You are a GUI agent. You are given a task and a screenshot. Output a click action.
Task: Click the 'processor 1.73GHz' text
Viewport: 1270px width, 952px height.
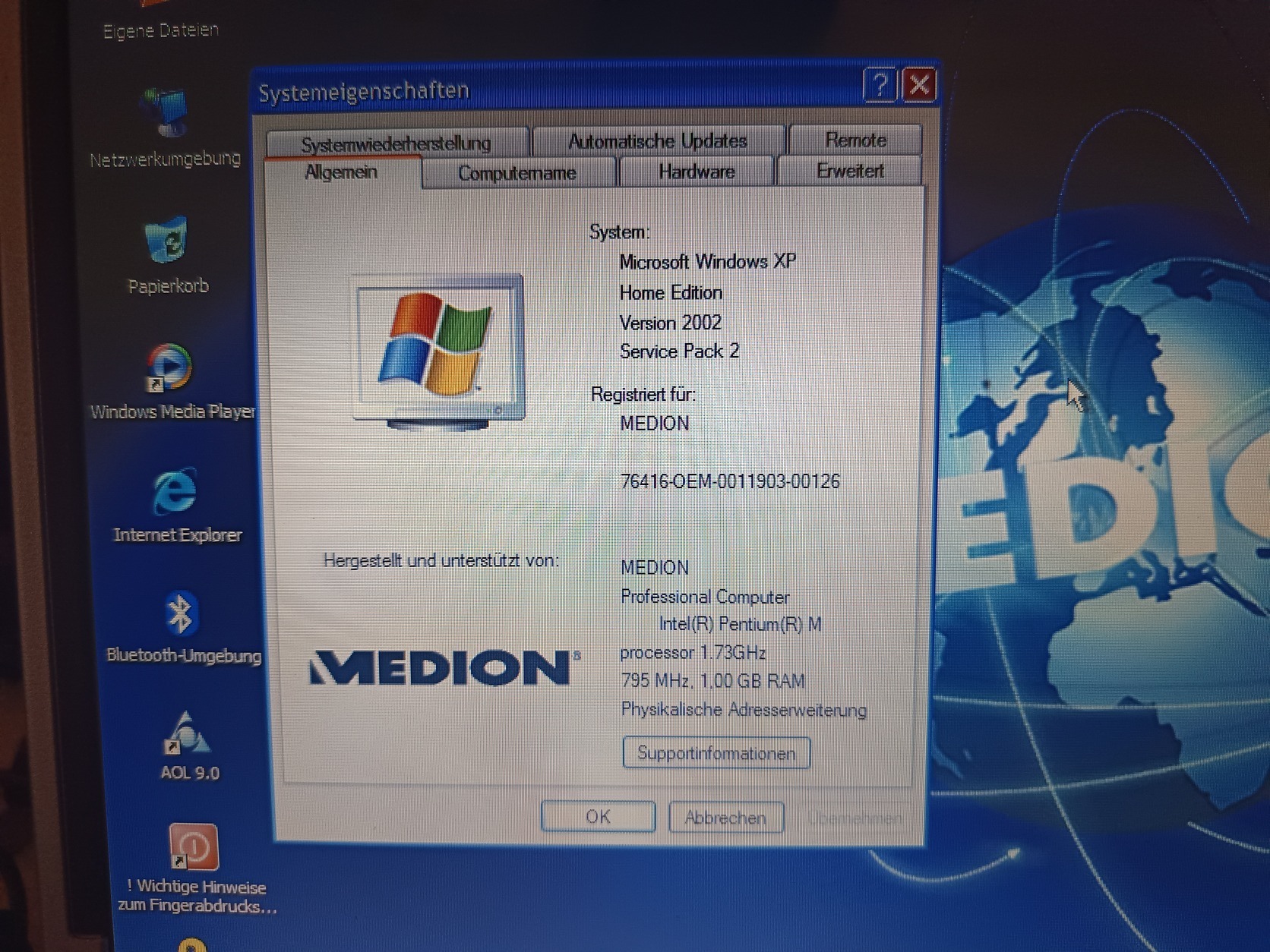pyautogui.click(x=693, y=653)
